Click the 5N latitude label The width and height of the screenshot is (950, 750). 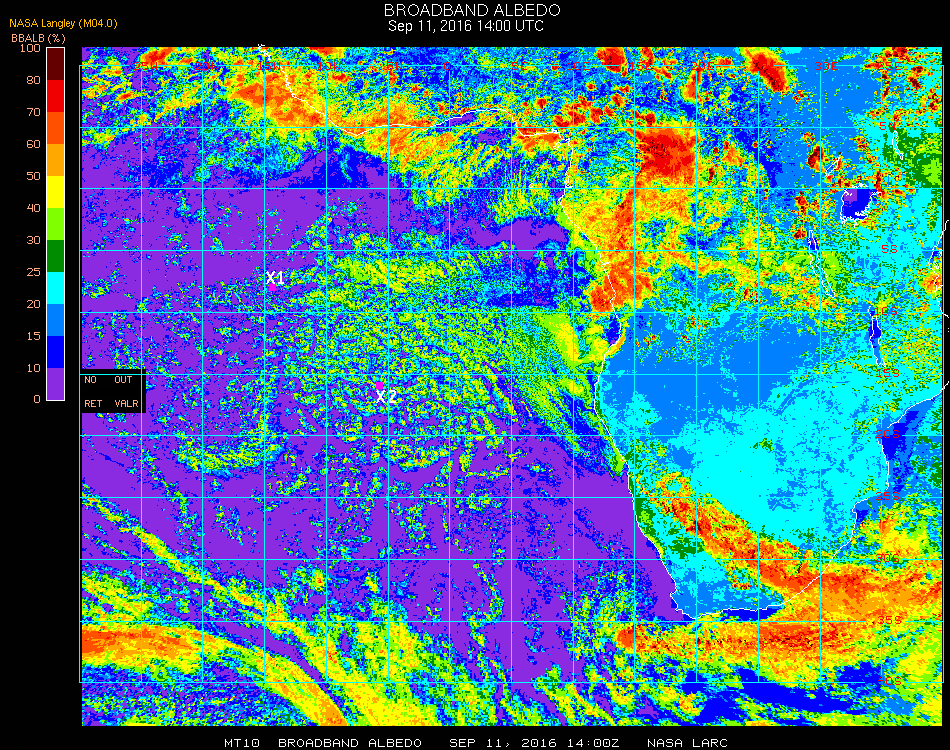[x=887, y=126]
